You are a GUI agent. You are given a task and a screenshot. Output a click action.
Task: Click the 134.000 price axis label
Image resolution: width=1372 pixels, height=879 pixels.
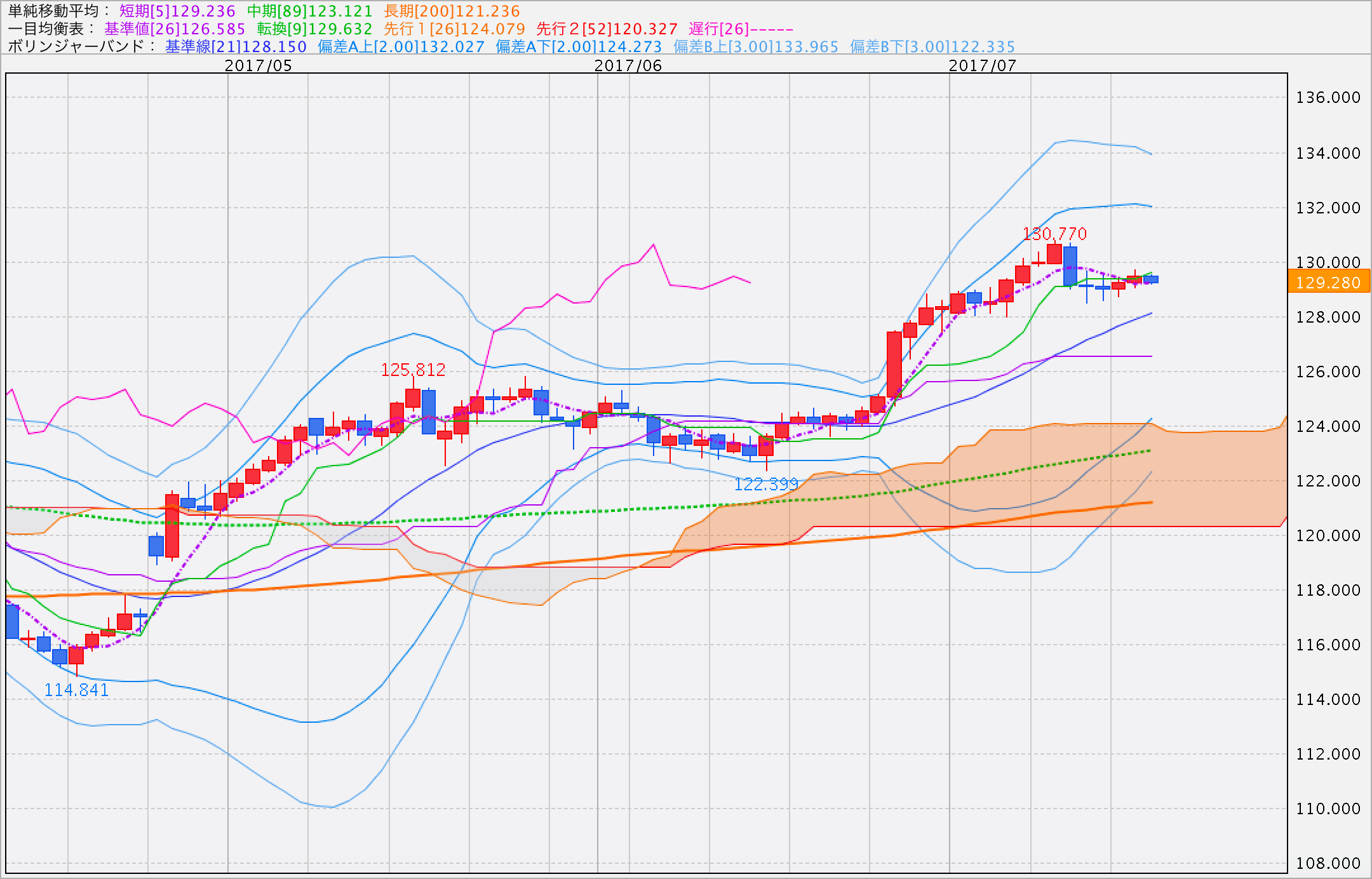(1329, 153)
